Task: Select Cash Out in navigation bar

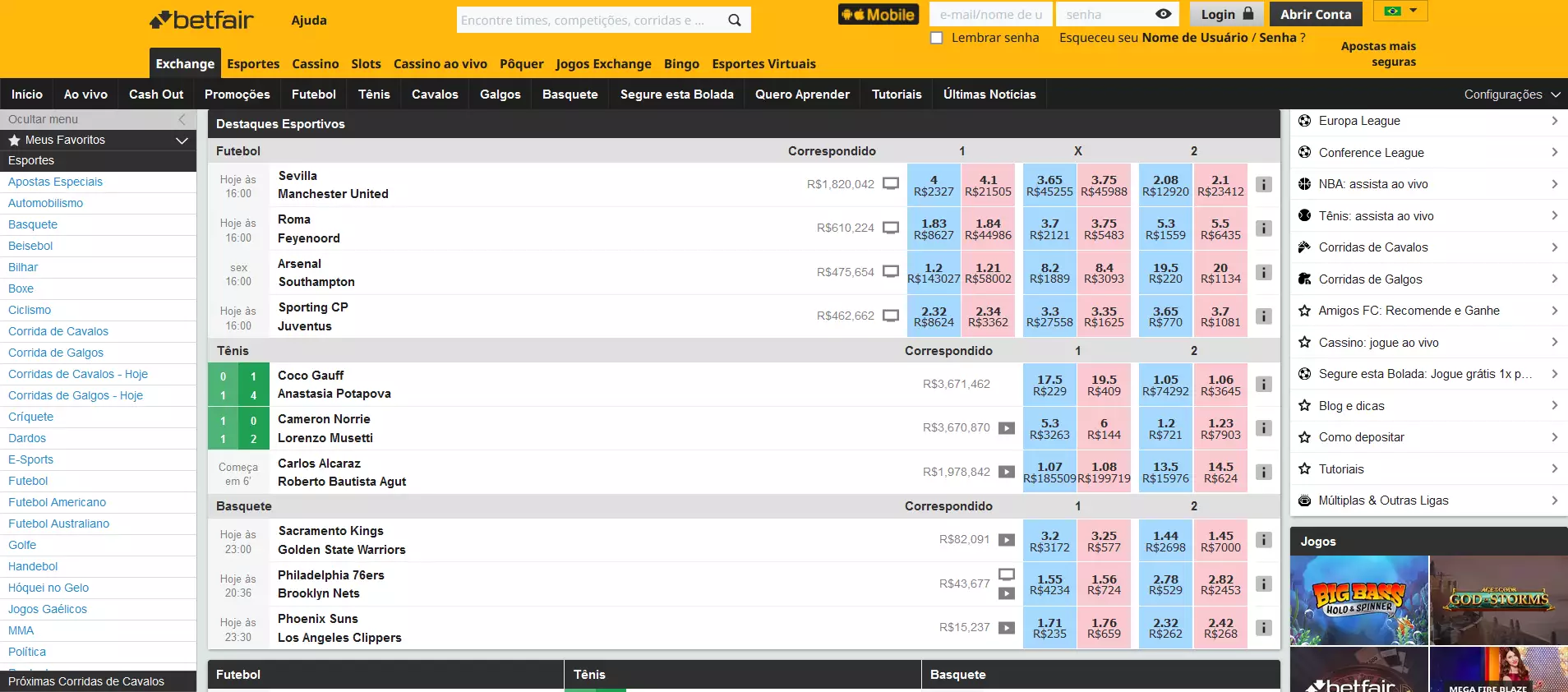Action: click(156, 95)
